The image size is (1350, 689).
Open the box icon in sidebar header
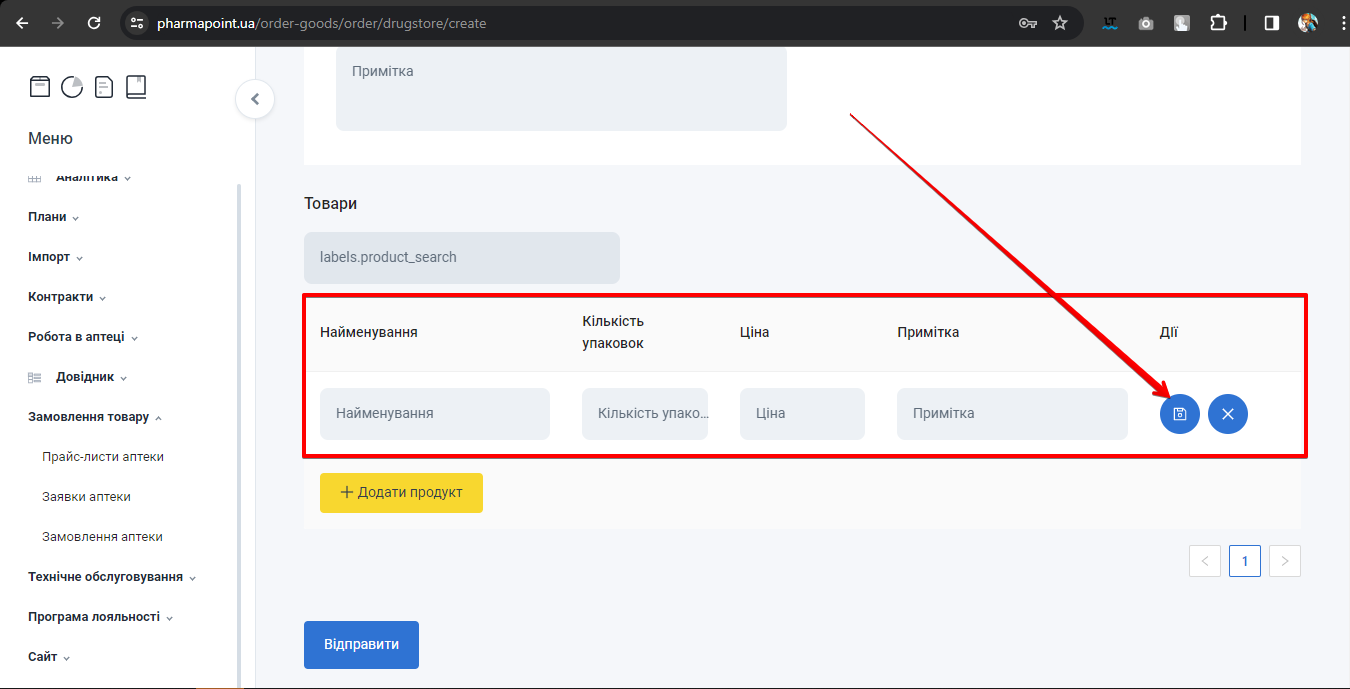point(40,87)
